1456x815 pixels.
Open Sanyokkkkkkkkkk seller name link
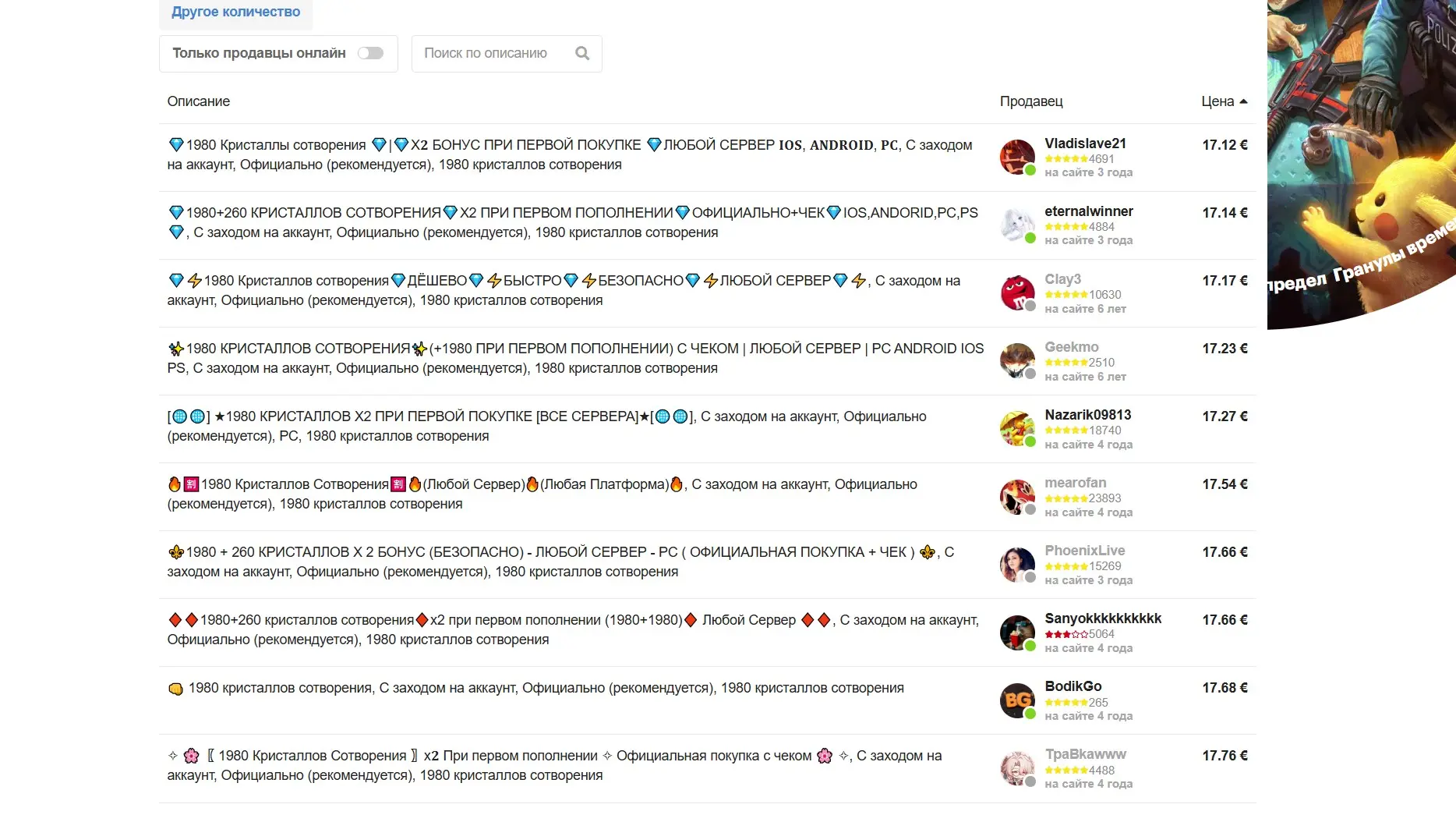pyautogui.click(x=1103, y=618)
